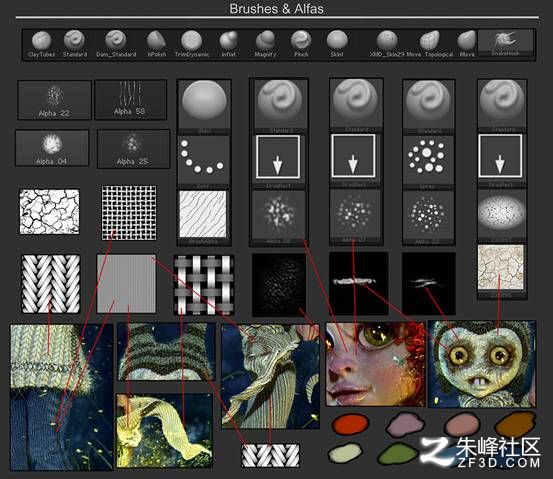Choose the TrimDynamic brush
This screenshot has width=553, height=479.
pos(192,44)
